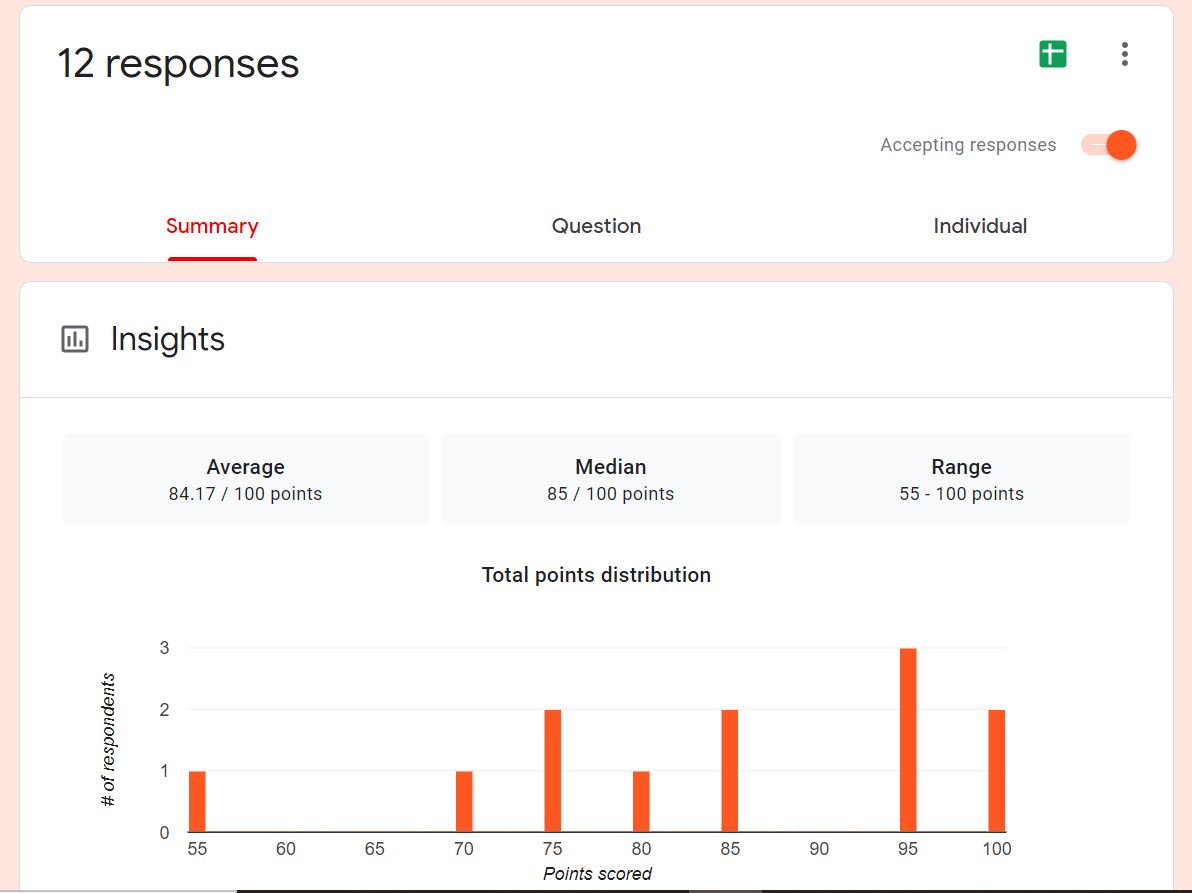Select the Median score card

coord(610,479)
